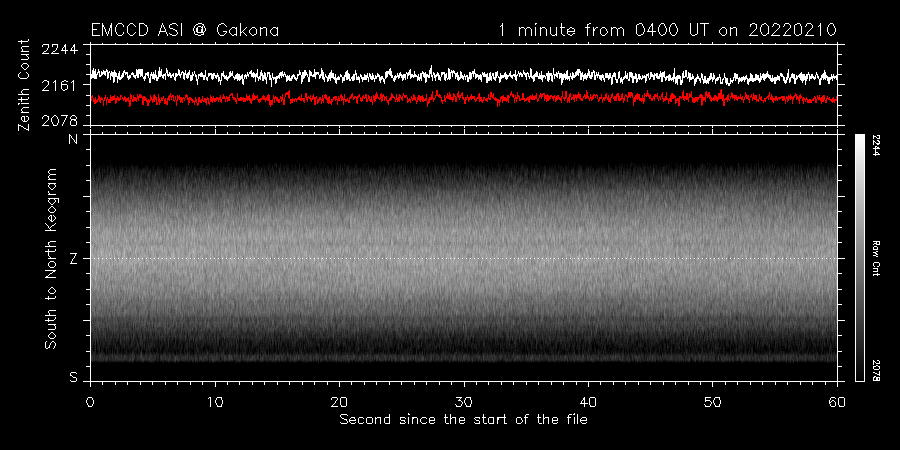The image size is (900, 450).
Task: Click the 20 second tick label
Action: [x=339, y=401]
